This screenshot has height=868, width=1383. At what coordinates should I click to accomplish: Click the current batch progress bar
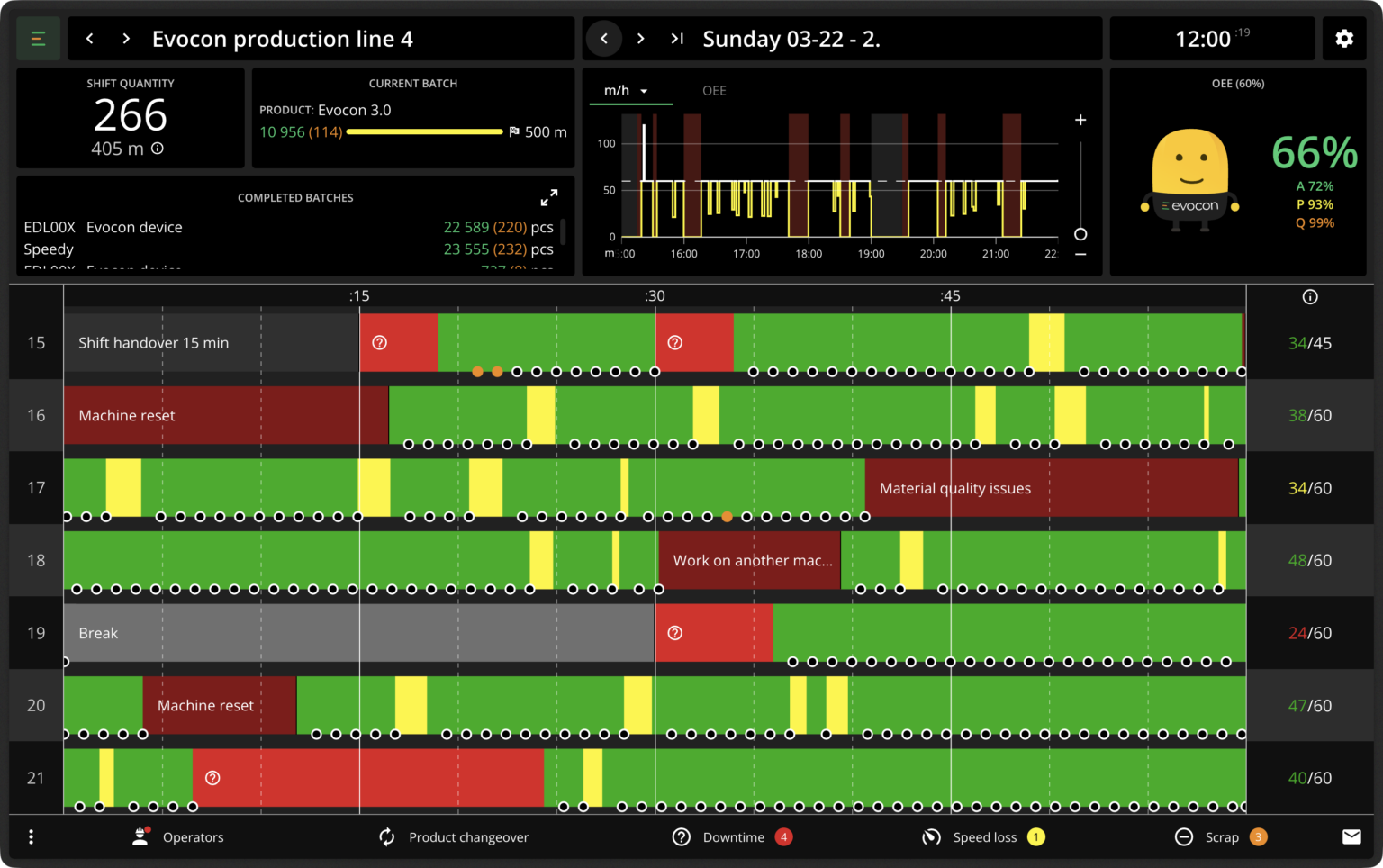[424, 132]
